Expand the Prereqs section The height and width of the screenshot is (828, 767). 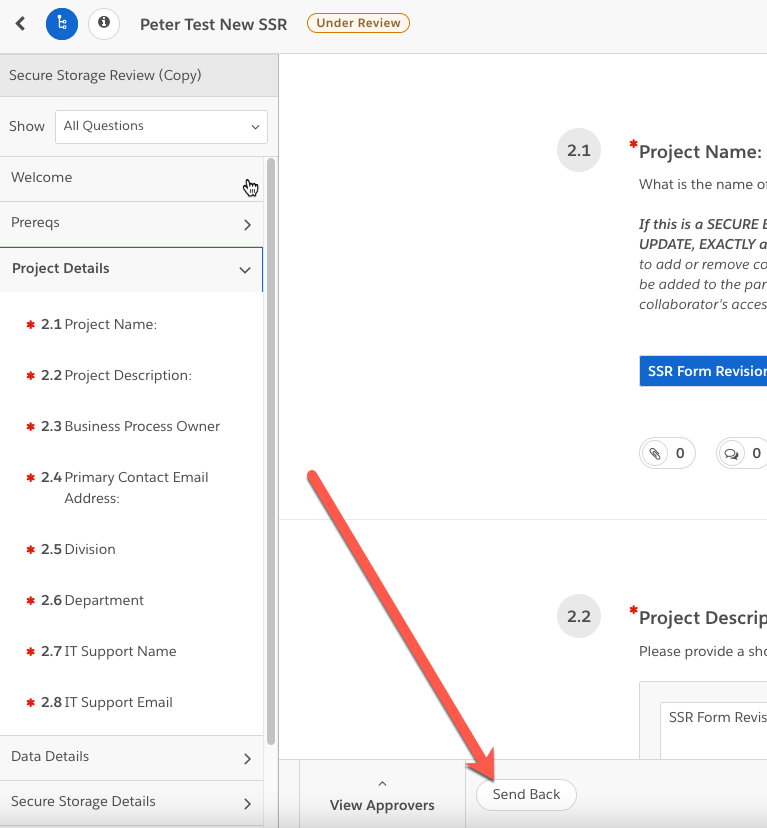(x=131, y=224)
